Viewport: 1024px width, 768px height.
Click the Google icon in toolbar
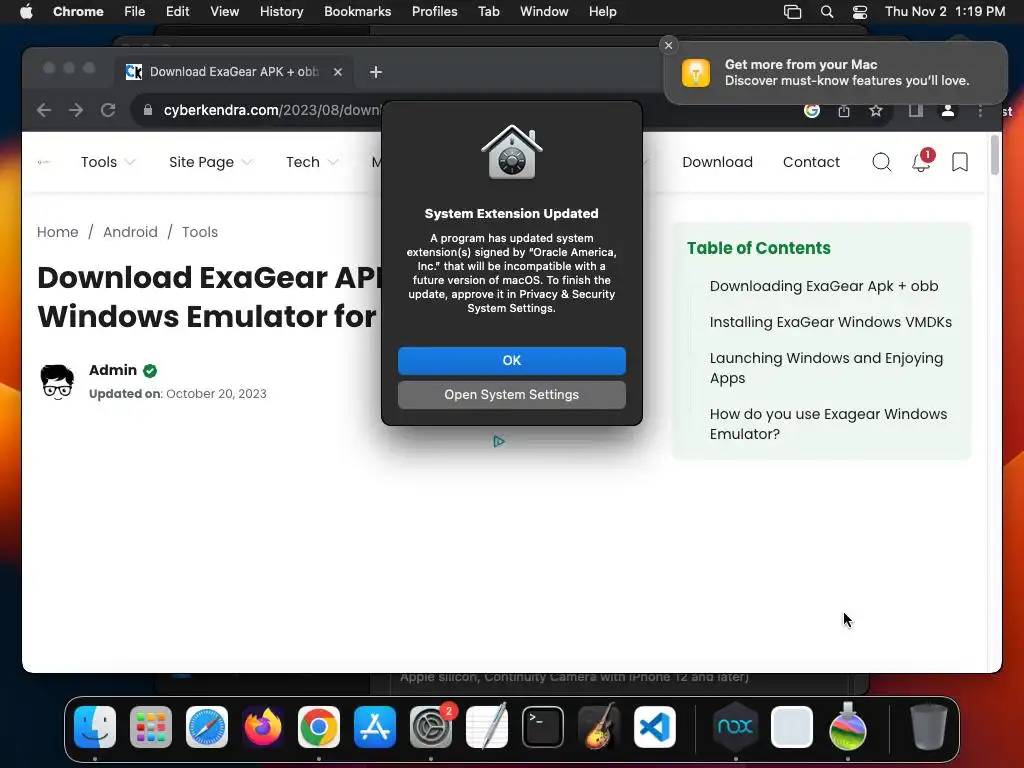coord(812,110)
